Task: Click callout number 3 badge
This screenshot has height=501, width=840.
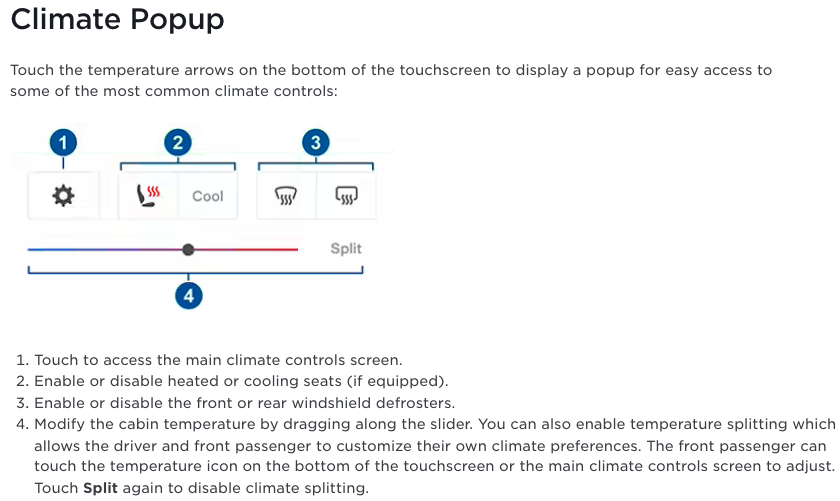Action: coord(316,143)
